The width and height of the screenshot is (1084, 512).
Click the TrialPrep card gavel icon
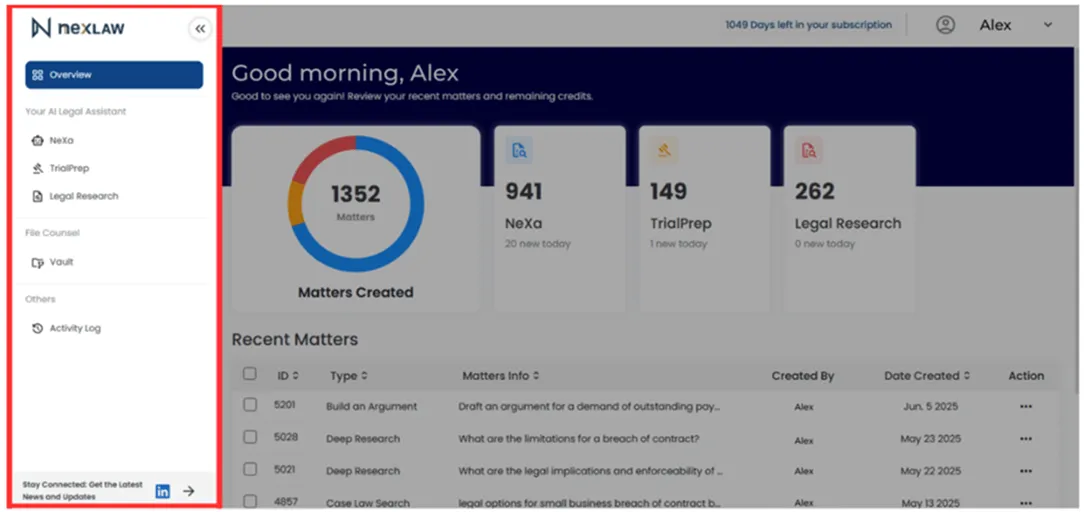click(664, 150)
